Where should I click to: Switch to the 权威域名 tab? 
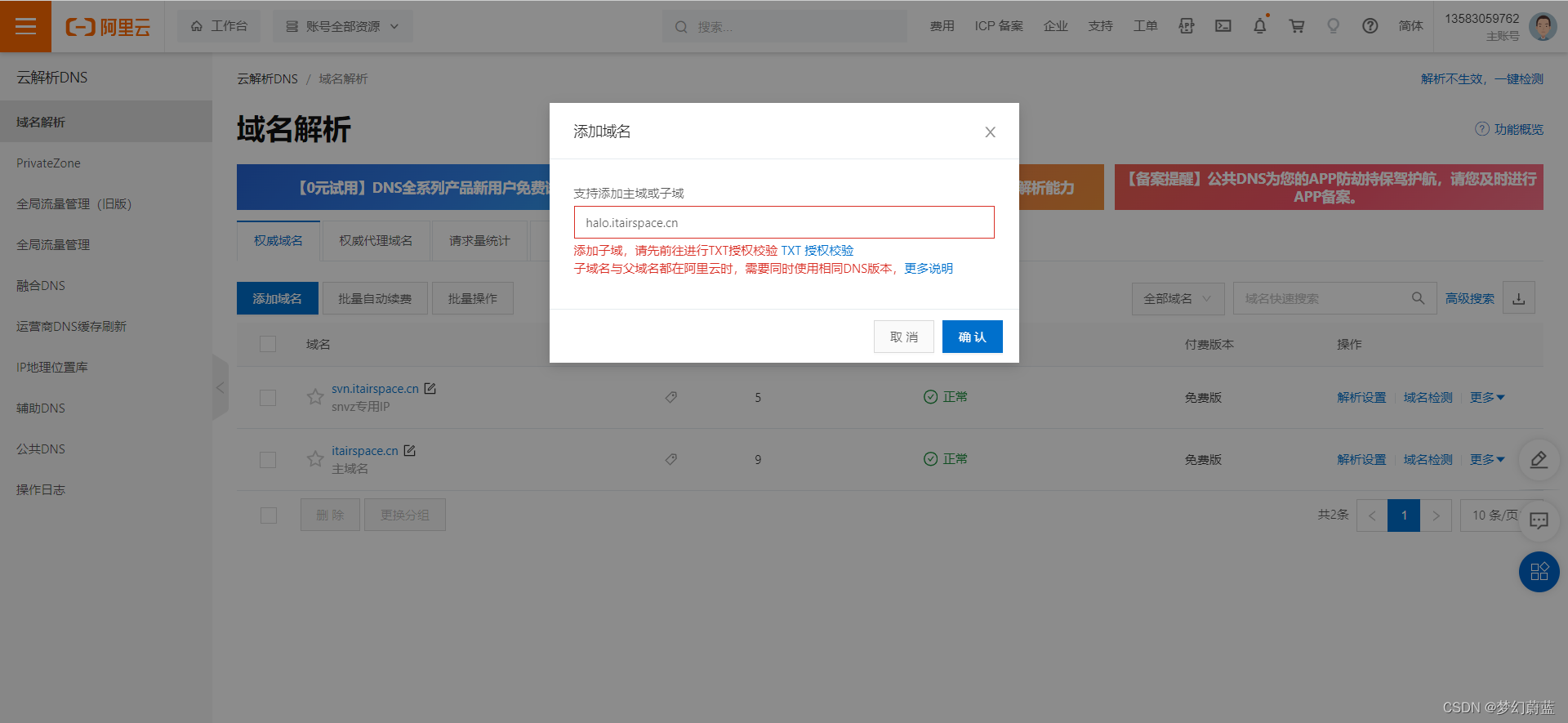tap(278, 241)
